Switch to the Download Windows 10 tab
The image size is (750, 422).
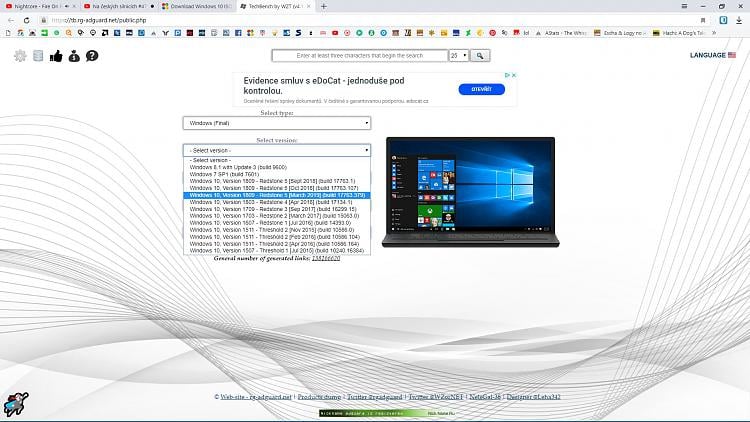click(196, 6)
